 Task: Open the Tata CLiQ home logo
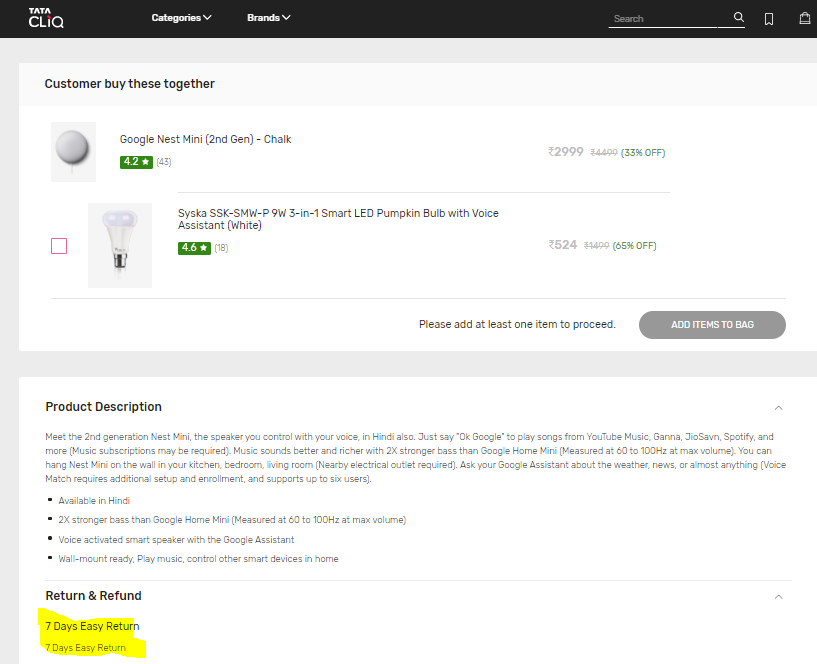46,18
